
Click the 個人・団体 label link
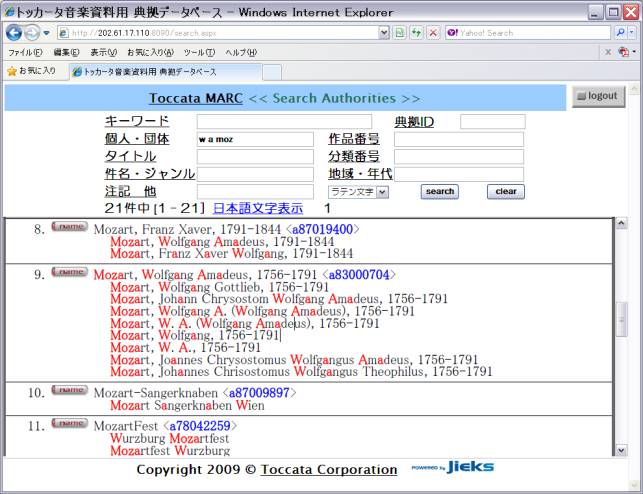[137, 139]
